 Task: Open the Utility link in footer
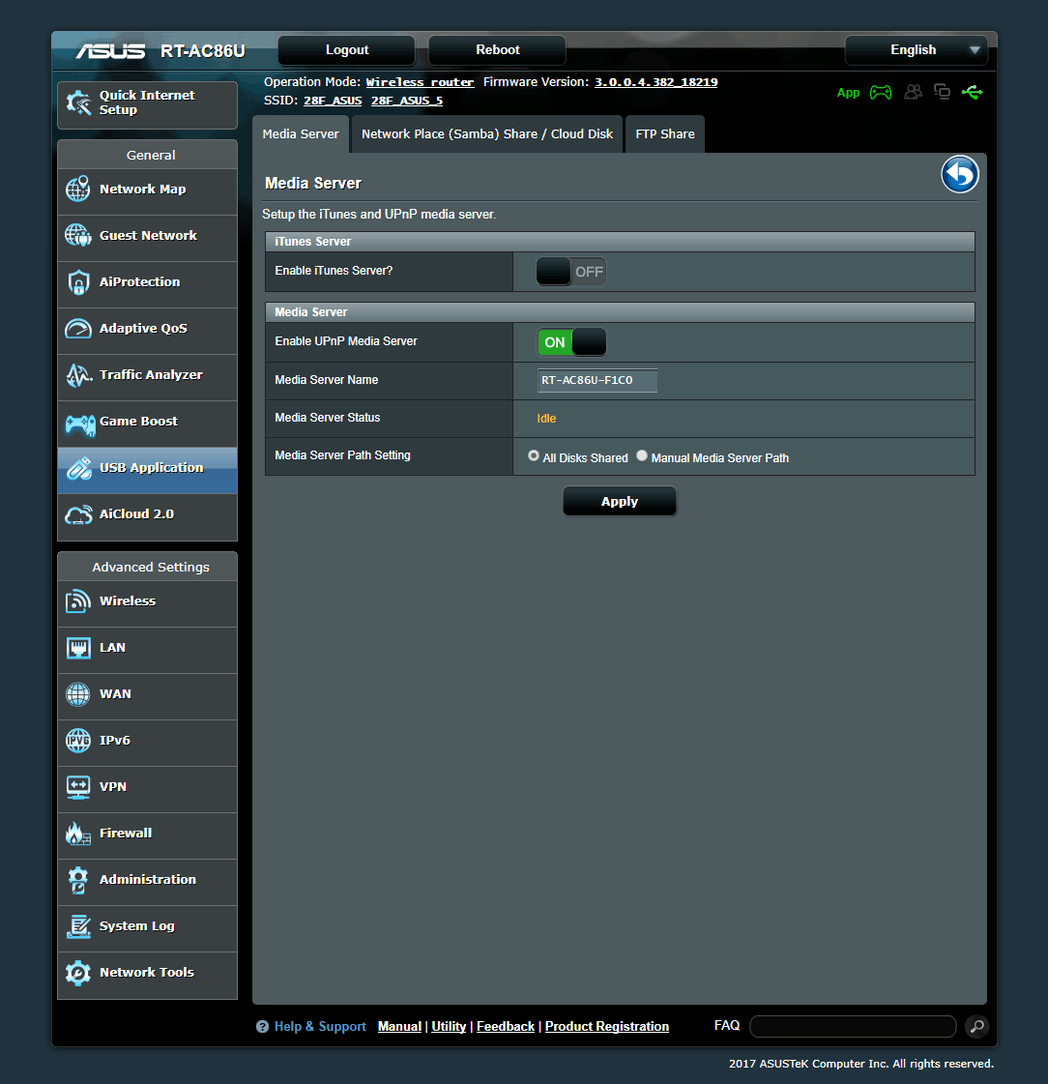point(449,1027)
